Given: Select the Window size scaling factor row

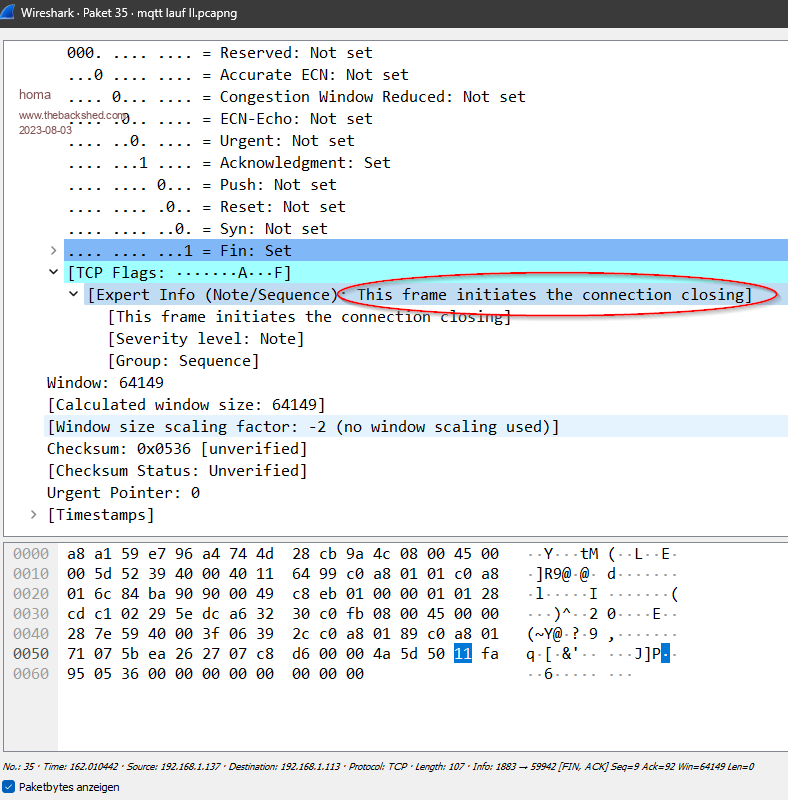Looking at the screenshot, I should 302,427.
